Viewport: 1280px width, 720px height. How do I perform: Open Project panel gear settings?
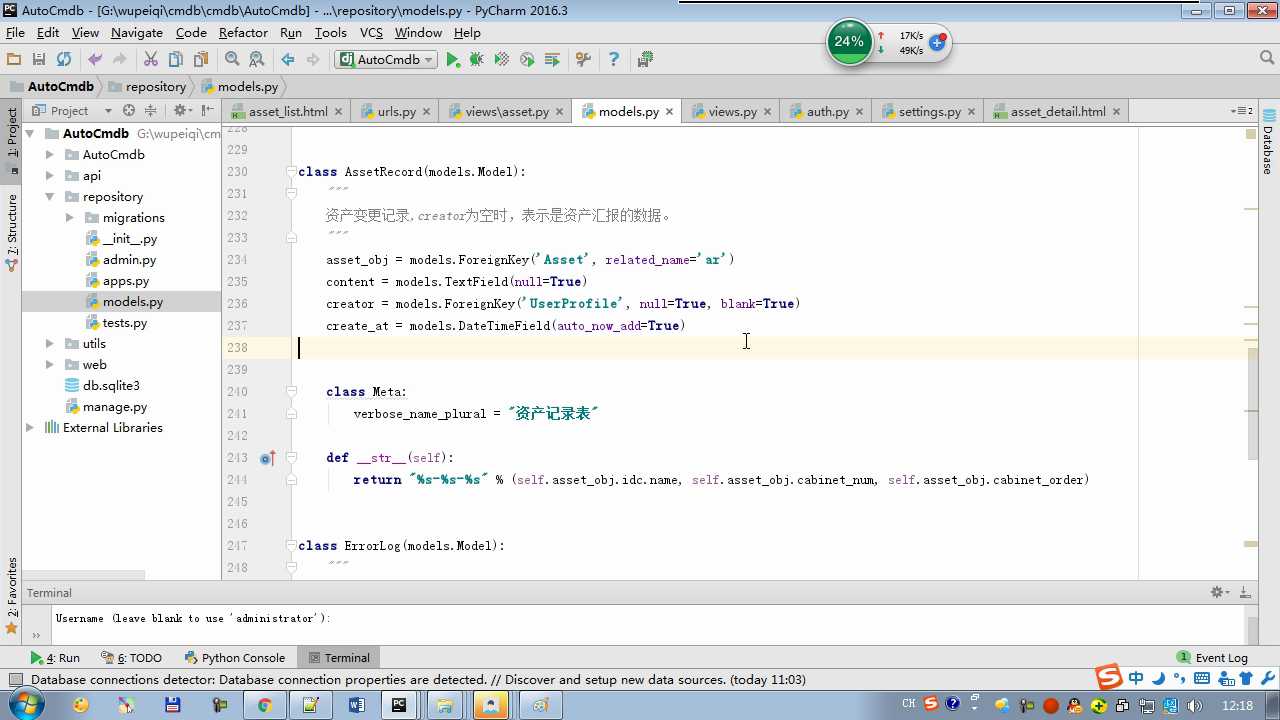point(182,111)
